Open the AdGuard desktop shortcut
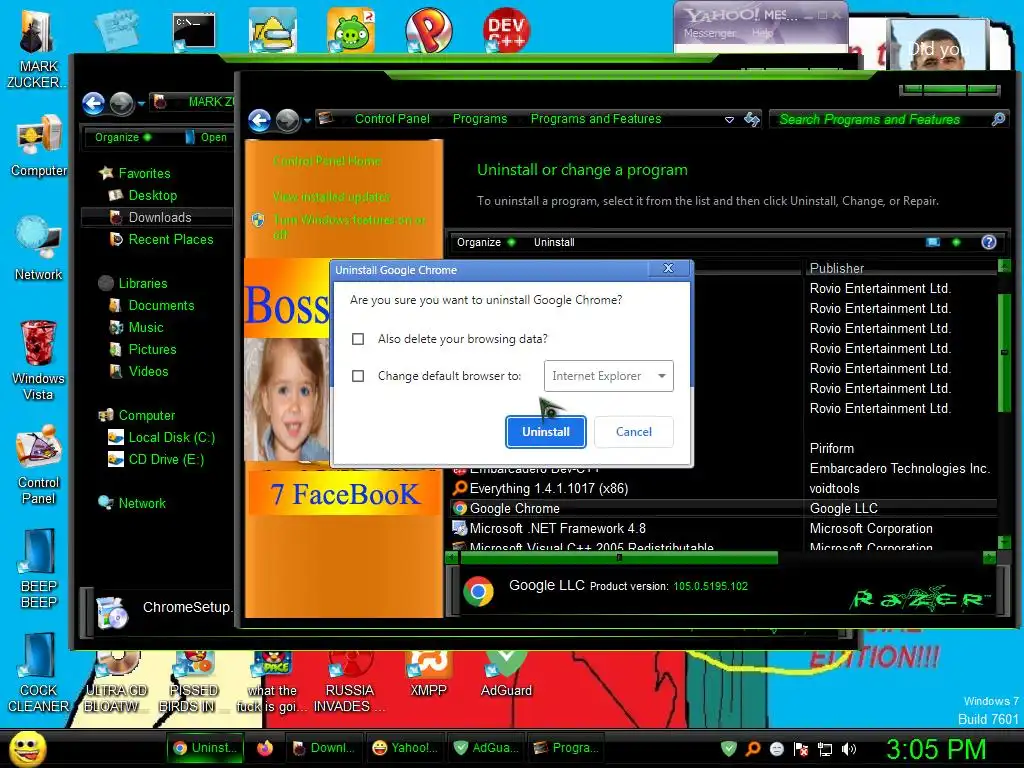 506,675
